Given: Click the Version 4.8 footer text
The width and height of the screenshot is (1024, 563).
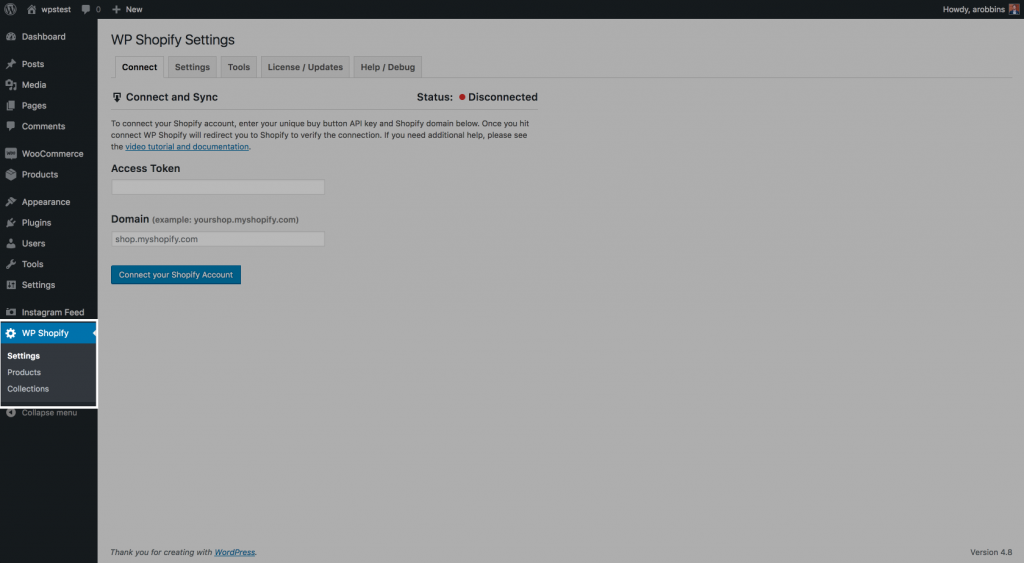Looking at the screenshot, I should point(991,553).
